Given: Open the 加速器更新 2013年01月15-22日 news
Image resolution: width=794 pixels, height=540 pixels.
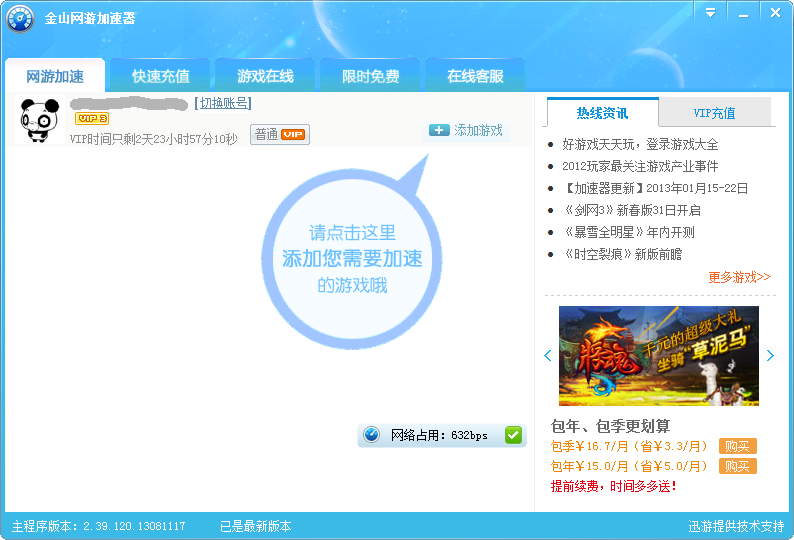Looking at the screenshot, I should coord(655,188).
